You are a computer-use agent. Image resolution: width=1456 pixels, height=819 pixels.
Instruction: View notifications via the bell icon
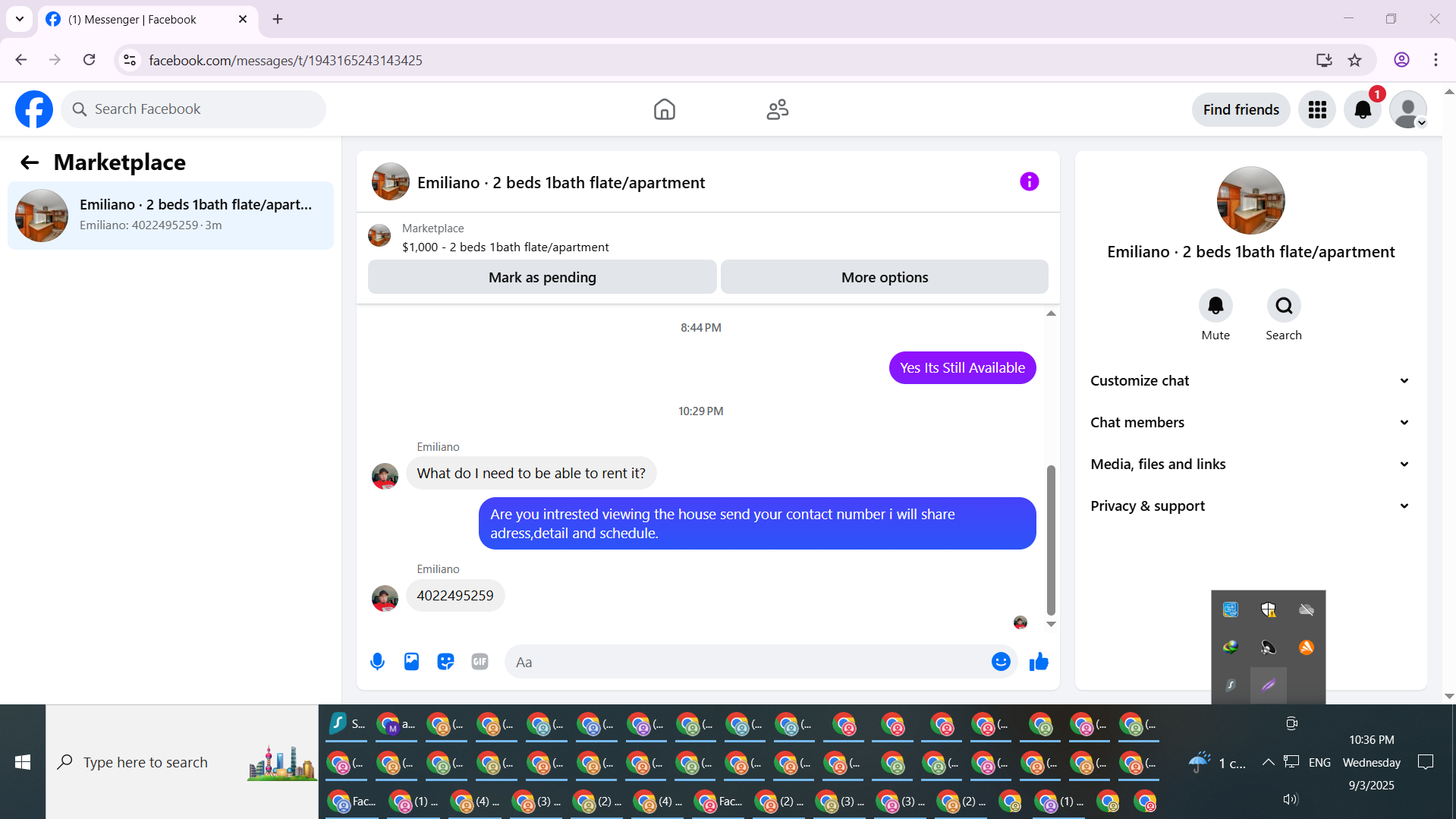pos(1363,110)
